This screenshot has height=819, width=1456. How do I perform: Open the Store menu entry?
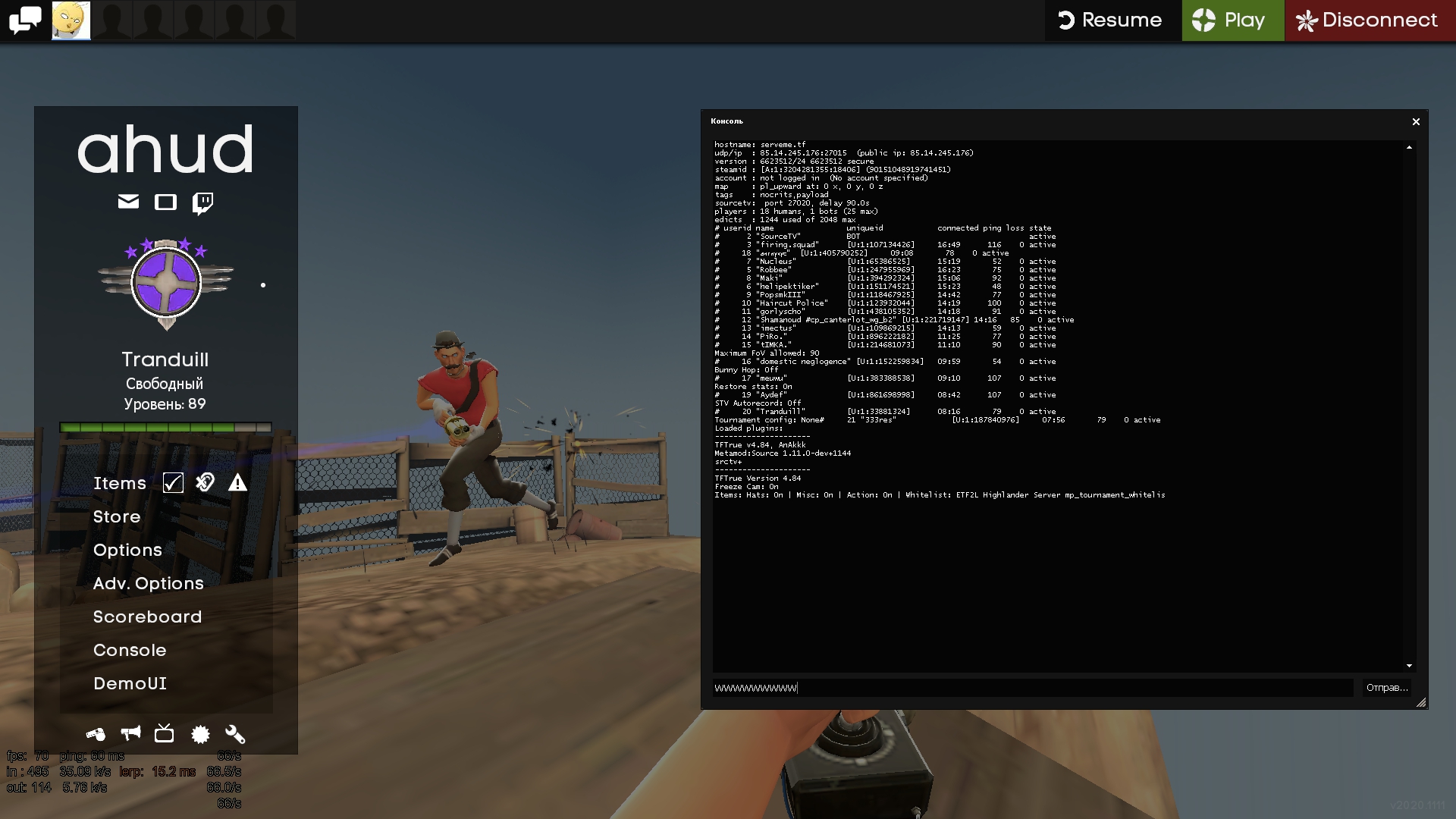coord(117,516)
